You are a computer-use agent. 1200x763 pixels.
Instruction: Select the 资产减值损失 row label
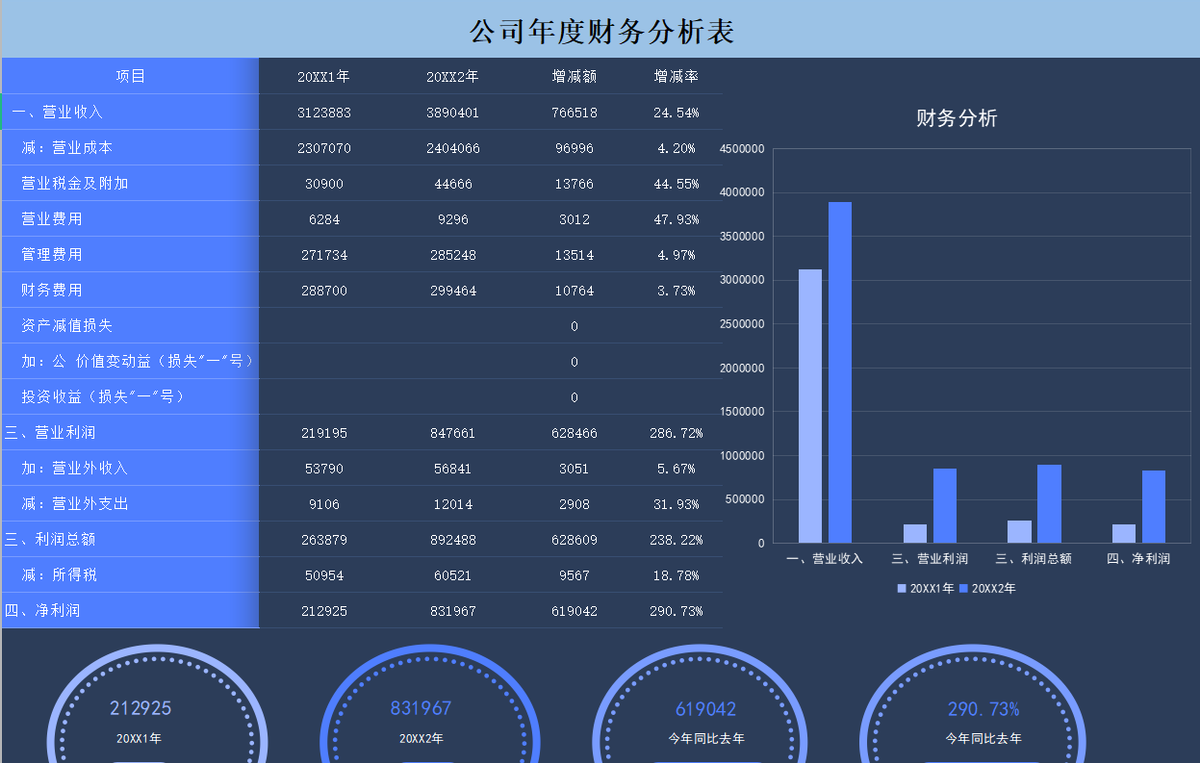click(x=67, y=326)
